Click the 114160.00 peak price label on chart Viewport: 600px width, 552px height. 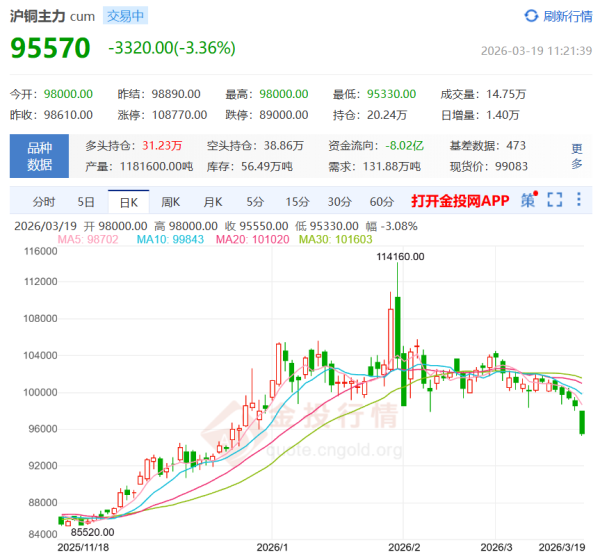tap(400, 257)
